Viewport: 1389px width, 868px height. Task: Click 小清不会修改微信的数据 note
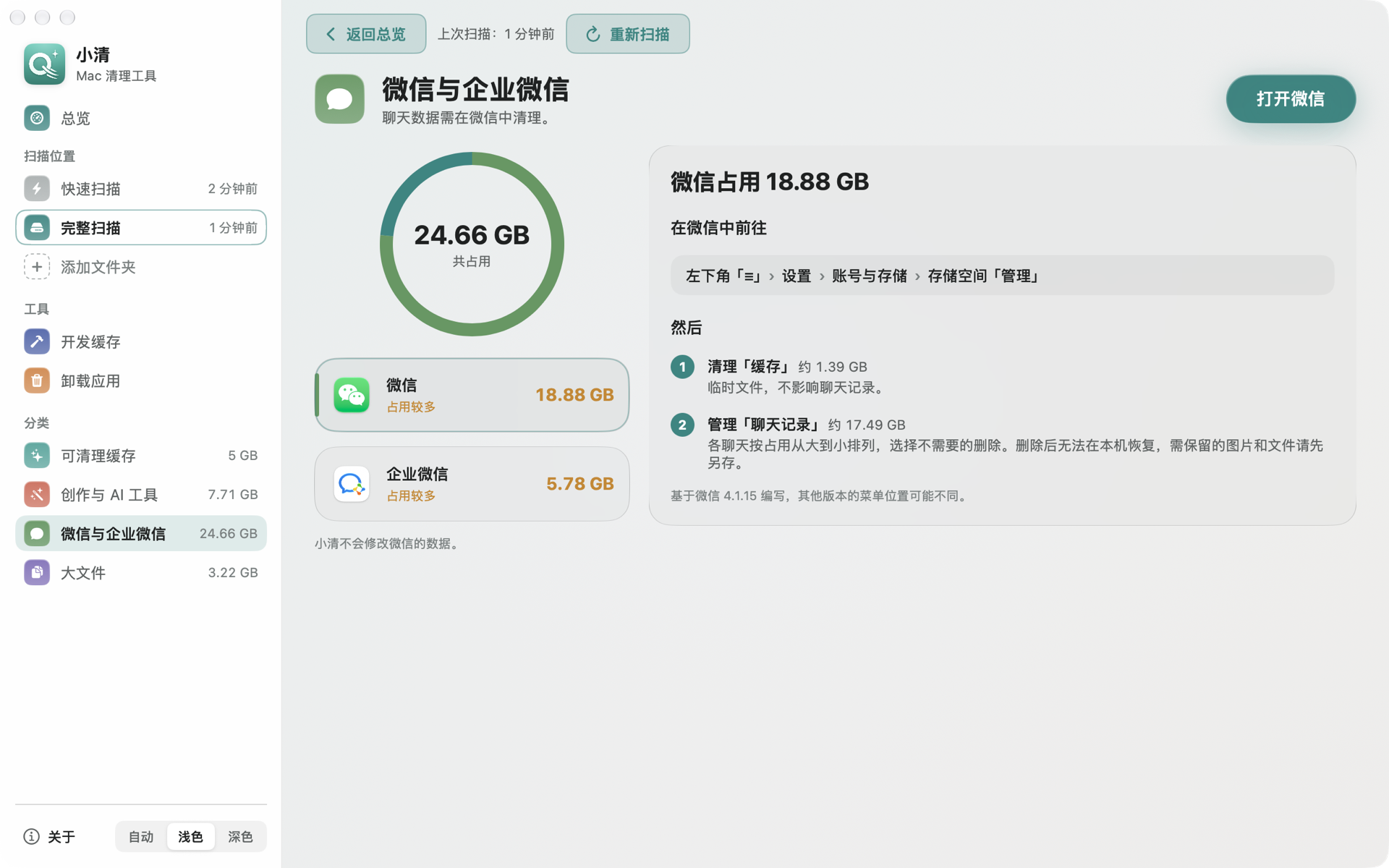[388, 543]
